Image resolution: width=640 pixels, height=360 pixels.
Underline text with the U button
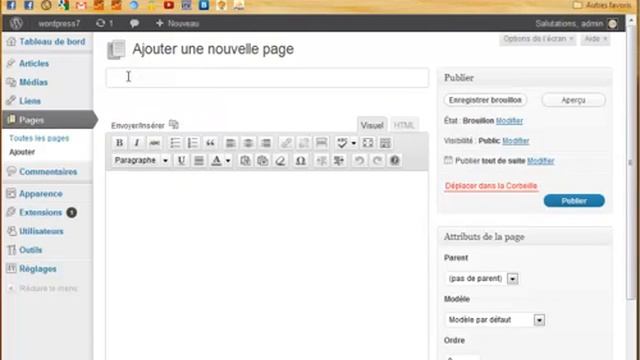181,160
